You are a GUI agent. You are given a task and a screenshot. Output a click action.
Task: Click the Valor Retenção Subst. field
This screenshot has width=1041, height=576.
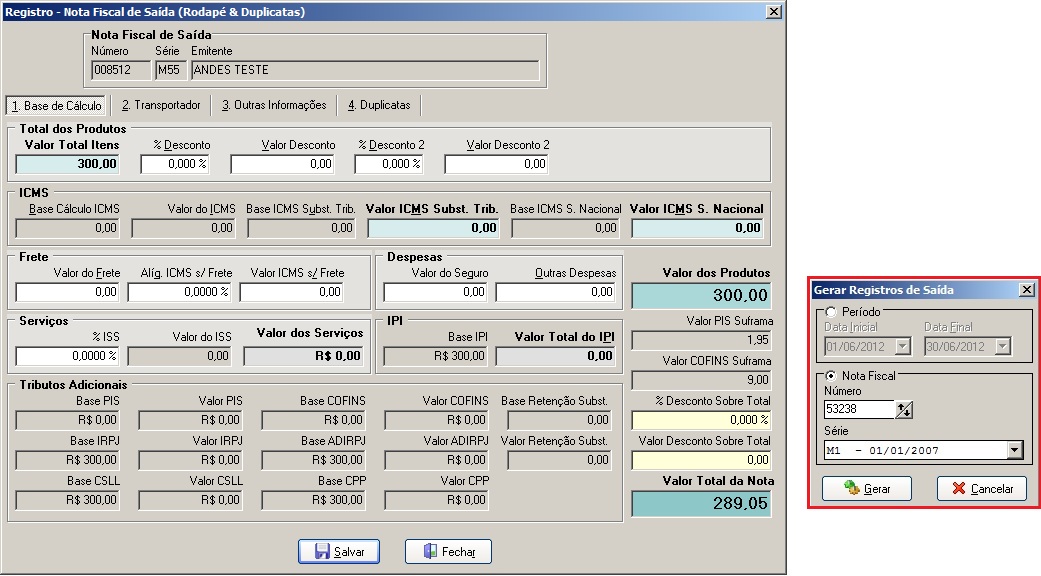point(559,460)
